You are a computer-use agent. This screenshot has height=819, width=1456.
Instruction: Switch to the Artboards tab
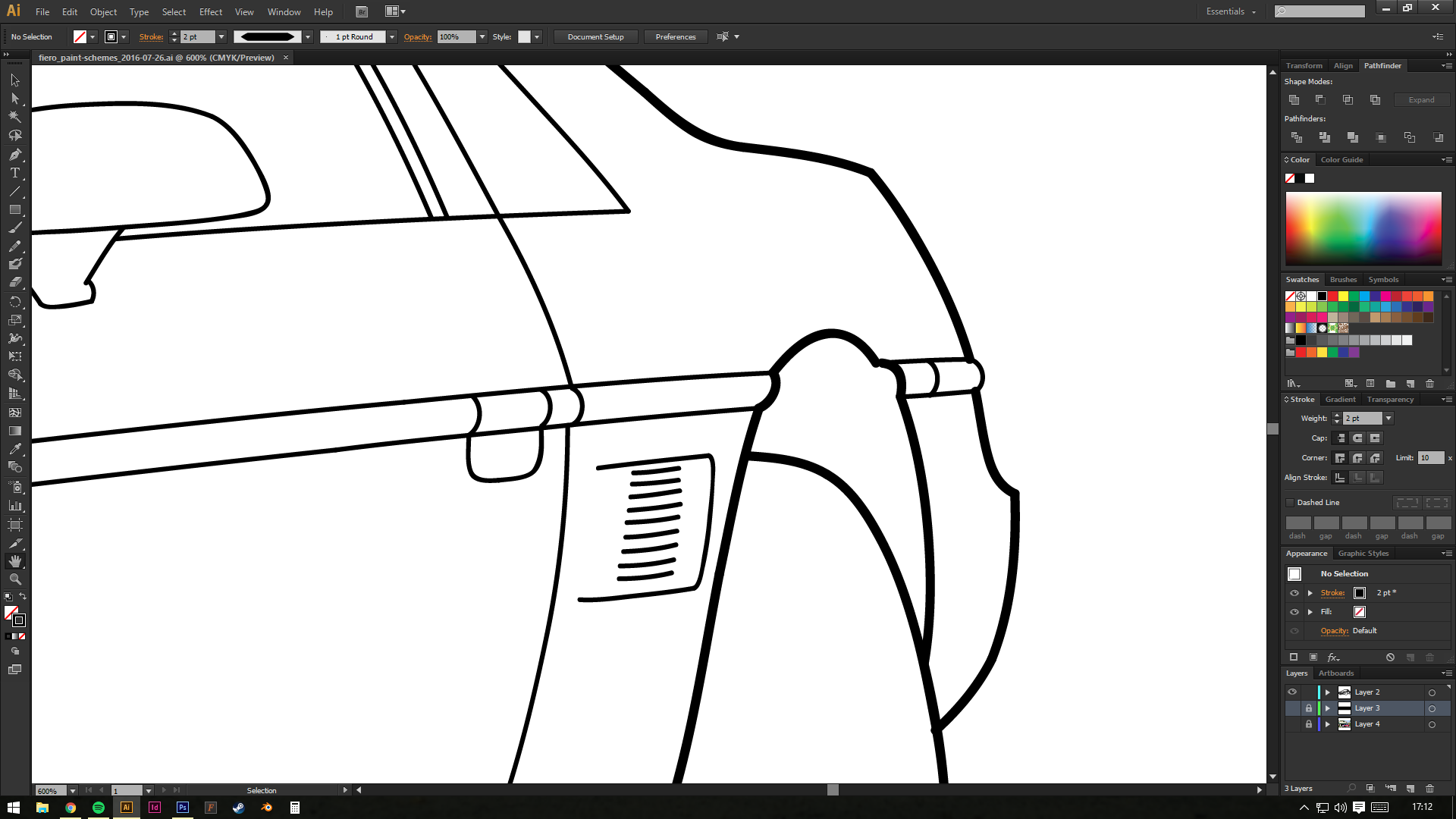[x=1336, y=673]
